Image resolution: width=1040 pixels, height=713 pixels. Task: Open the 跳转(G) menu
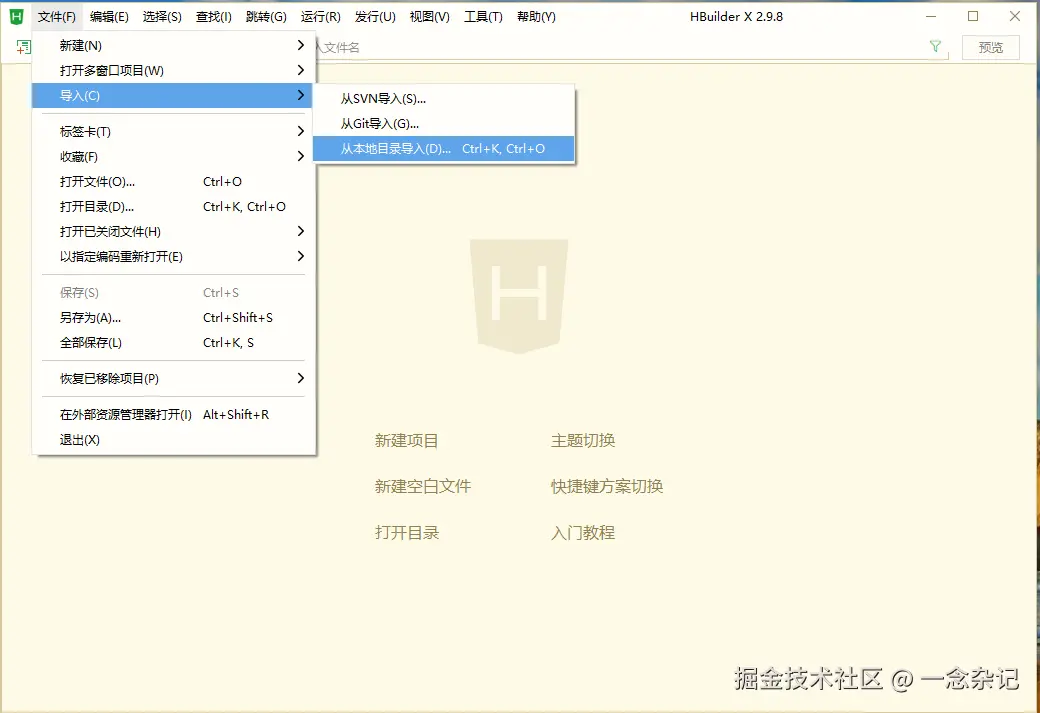[266, 17]
